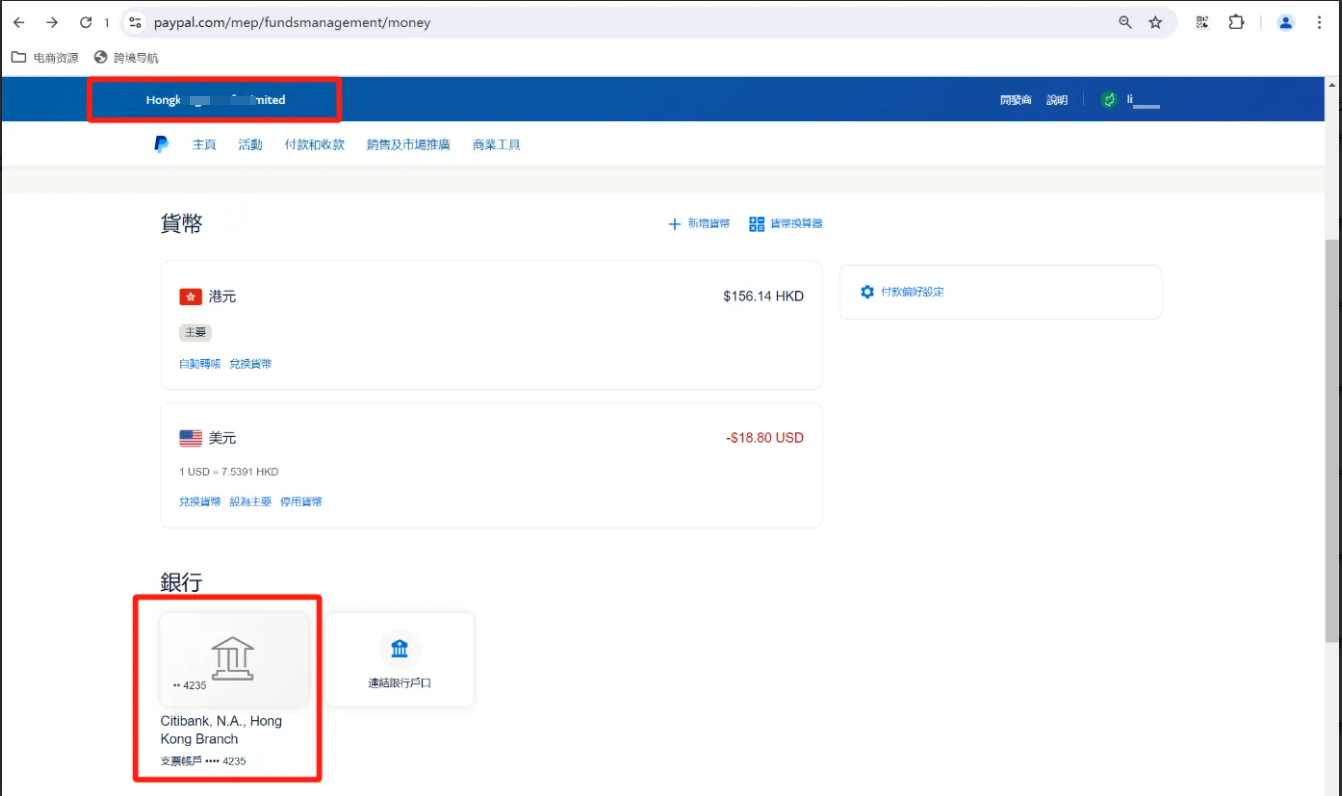The image size is (1342, 796).
Task: Open the 貨幣換算器 currency calculator
Action: 786,224
